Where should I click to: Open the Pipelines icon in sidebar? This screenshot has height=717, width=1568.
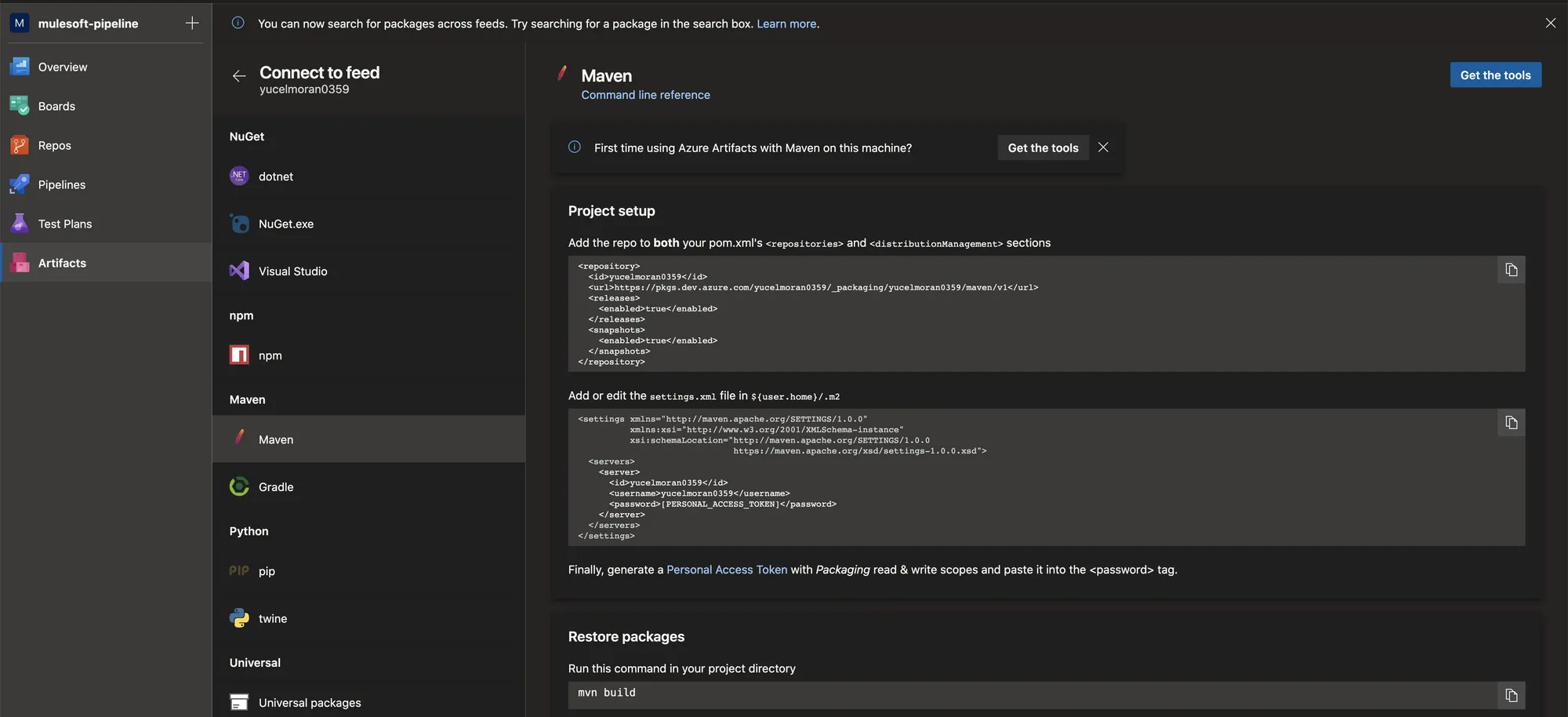20,184
